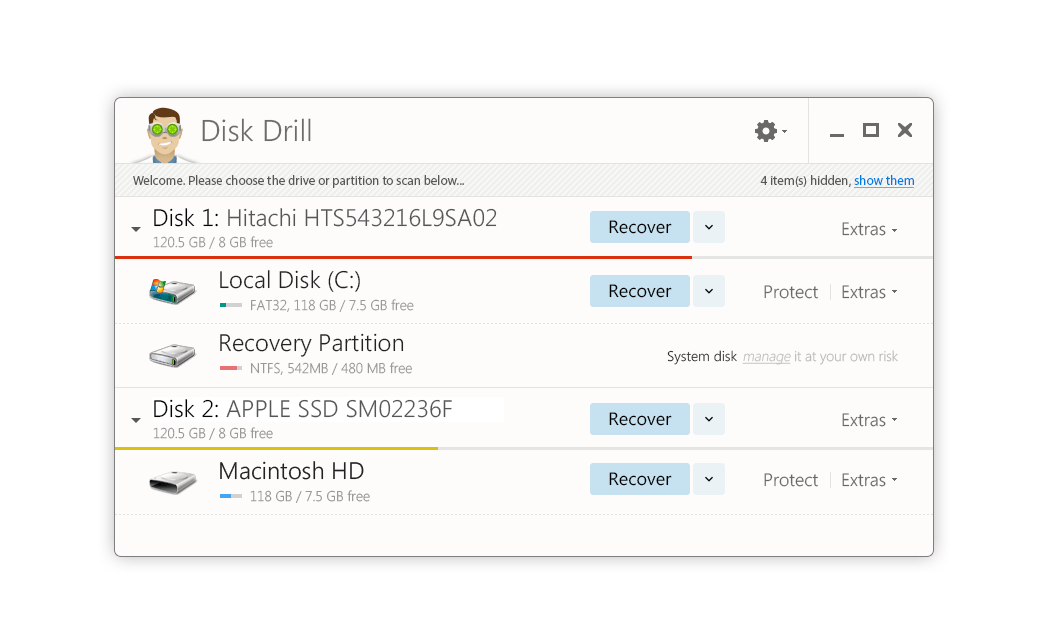The height and width of the screenshot is (618, 1058).
Task: Click the 'show them' hidden items link
Action: [x=884, y=181]
